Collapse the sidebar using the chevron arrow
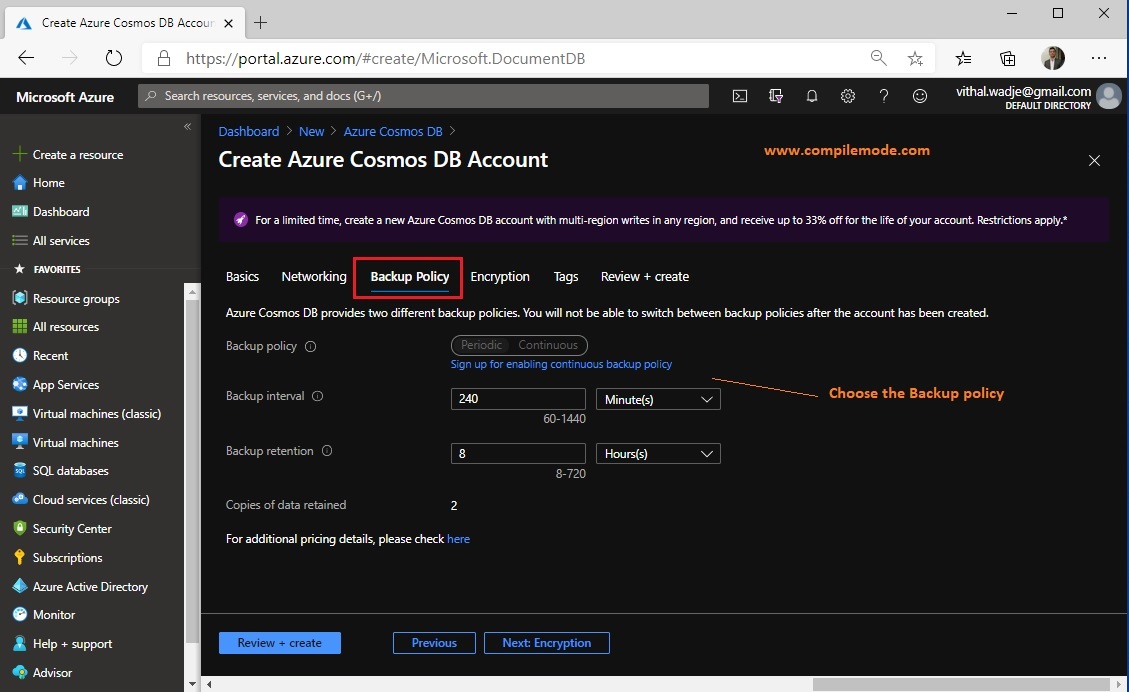 (x=187, y=126)
